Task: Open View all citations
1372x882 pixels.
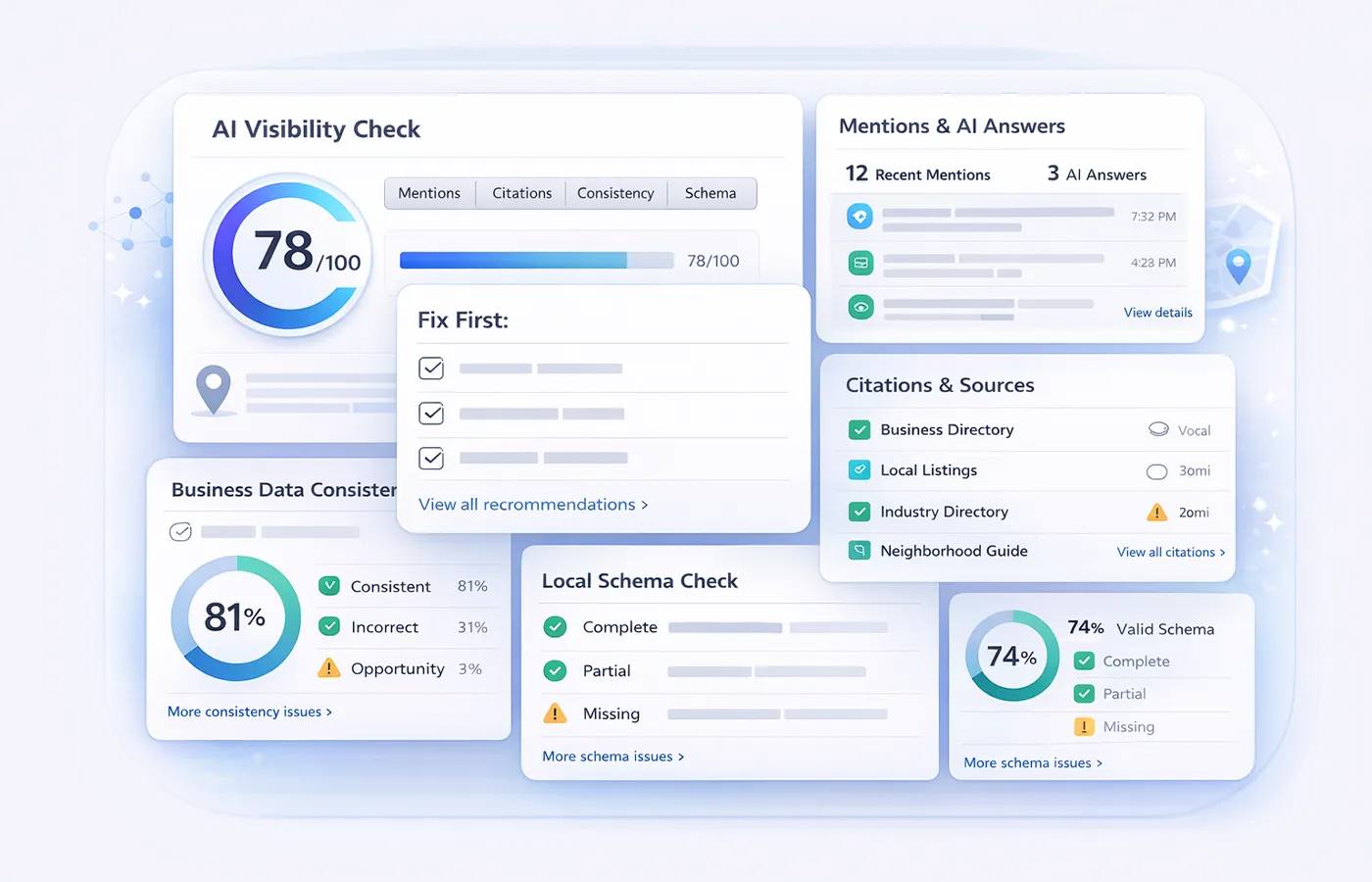Action: point(1170,552)
